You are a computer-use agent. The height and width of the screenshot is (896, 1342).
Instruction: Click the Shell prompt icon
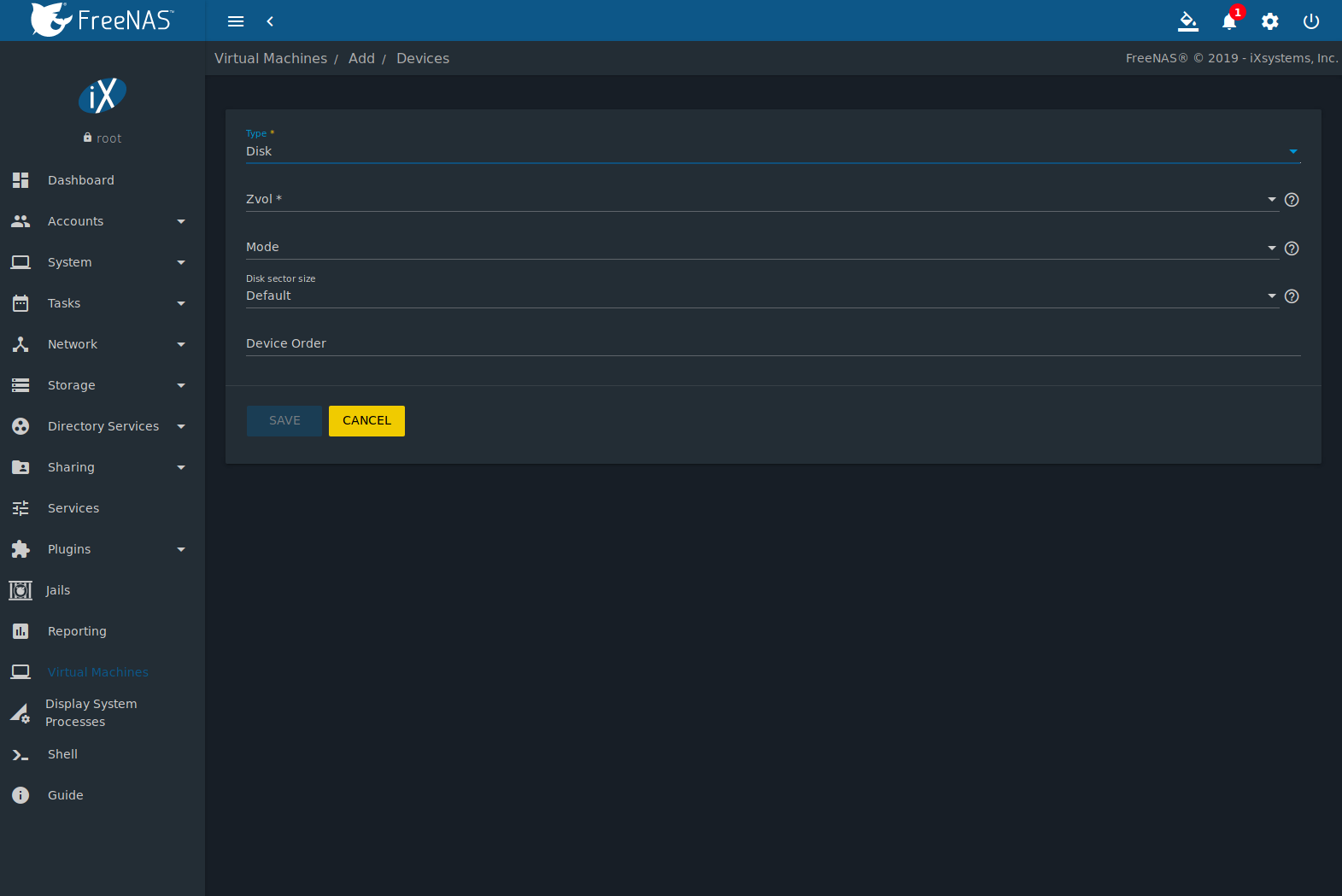tap(21, 754)
